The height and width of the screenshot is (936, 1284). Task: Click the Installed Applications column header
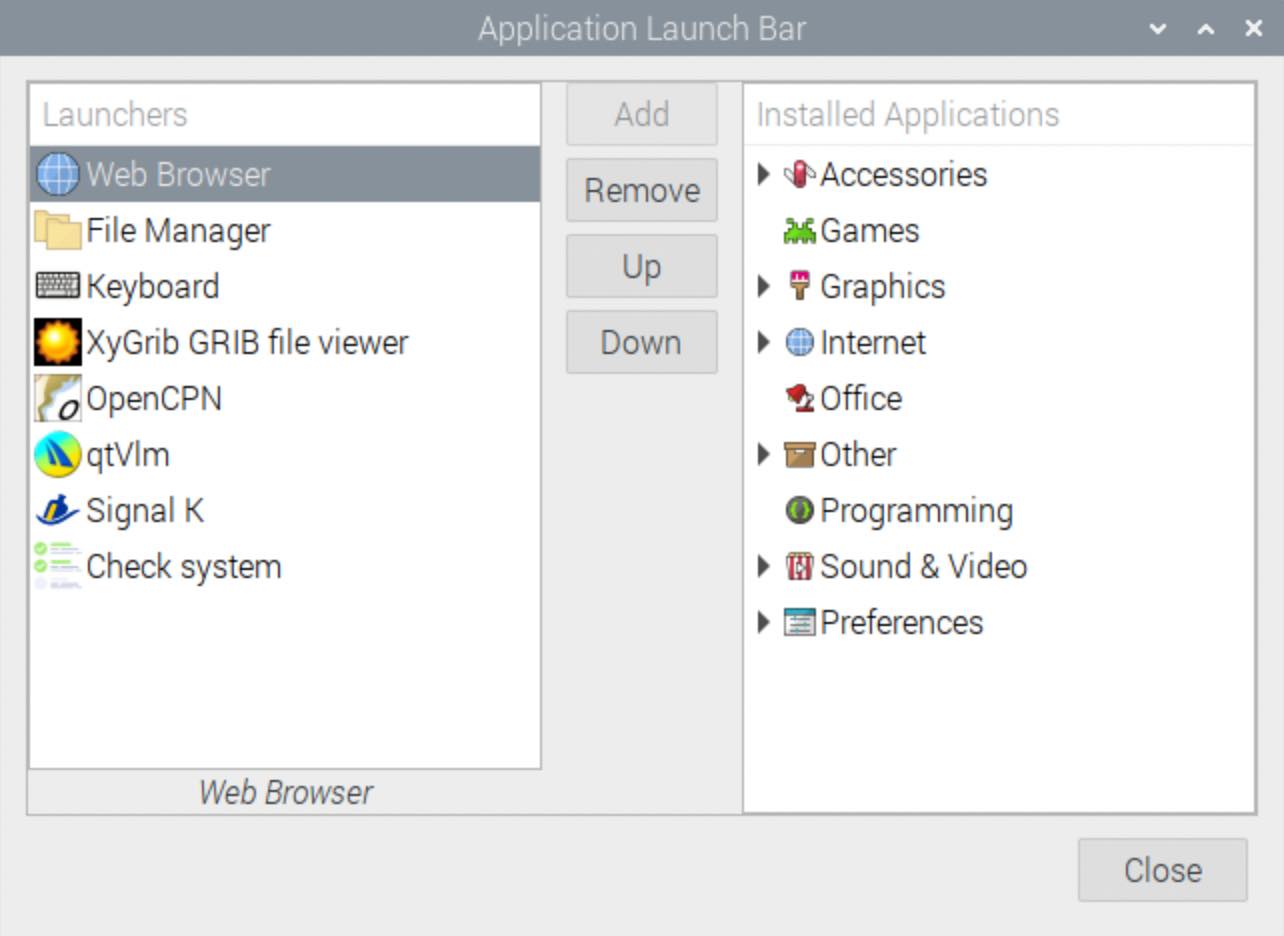tap(999, 114)
